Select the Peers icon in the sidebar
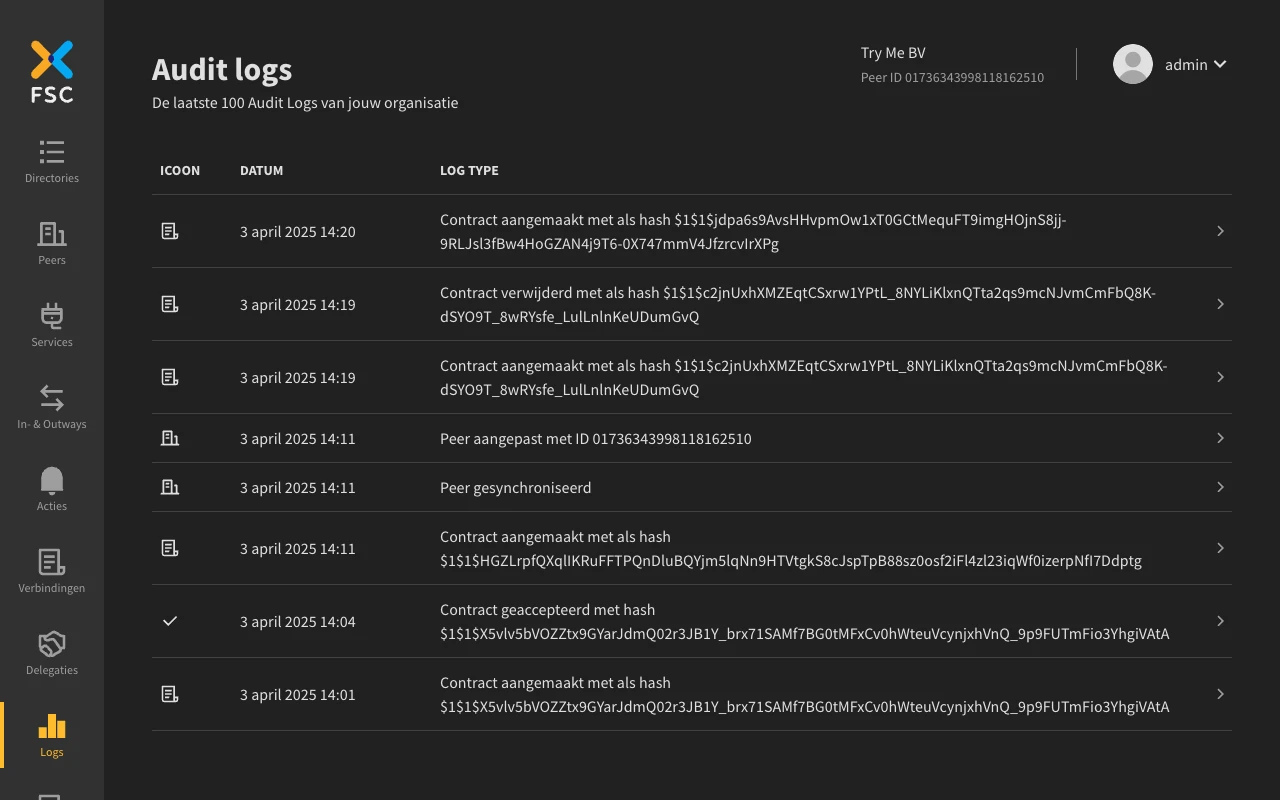 click(51, 240)
